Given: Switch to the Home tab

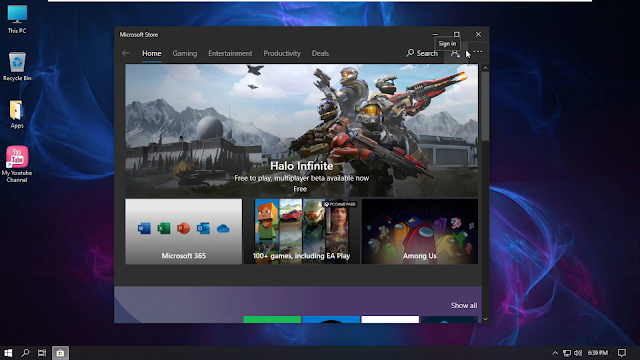Looking at the screenshot, I should pyautogui.click(x=151, y=53).
